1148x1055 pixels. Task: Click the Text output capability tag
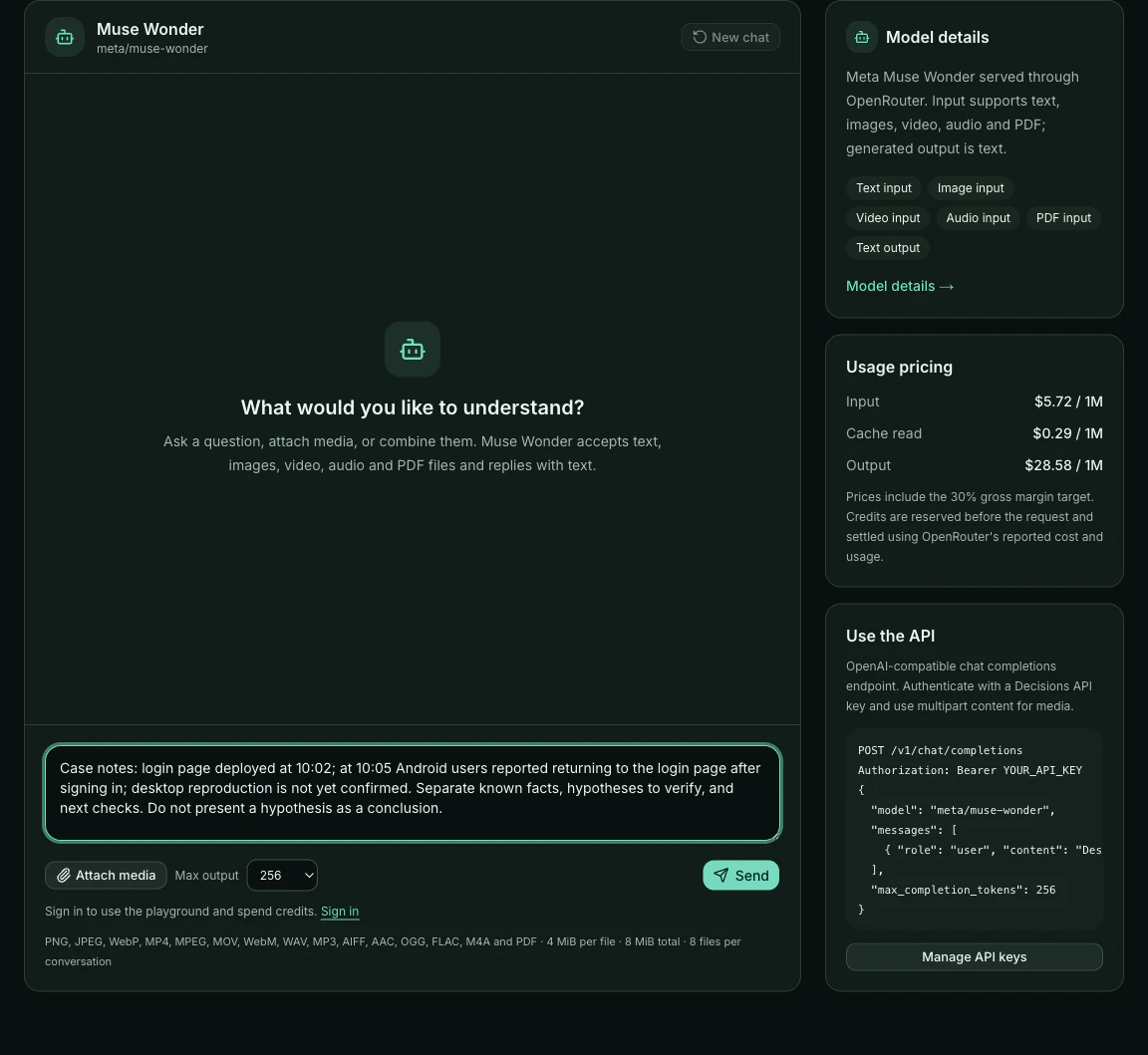[887, 248]
